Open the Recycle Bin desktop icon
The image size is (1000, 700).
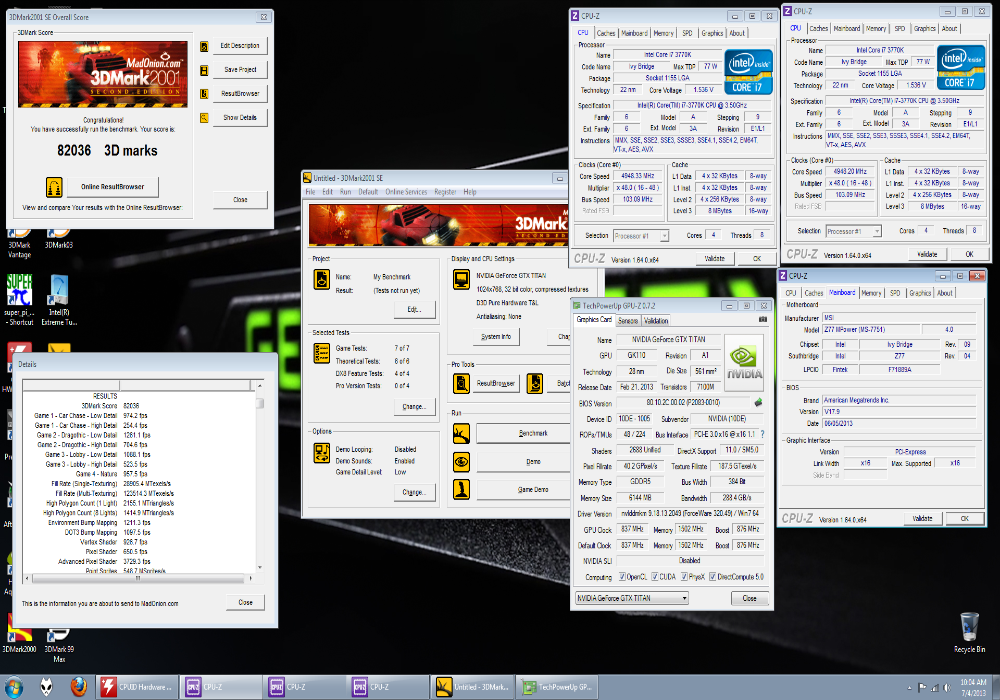(969, 632)
